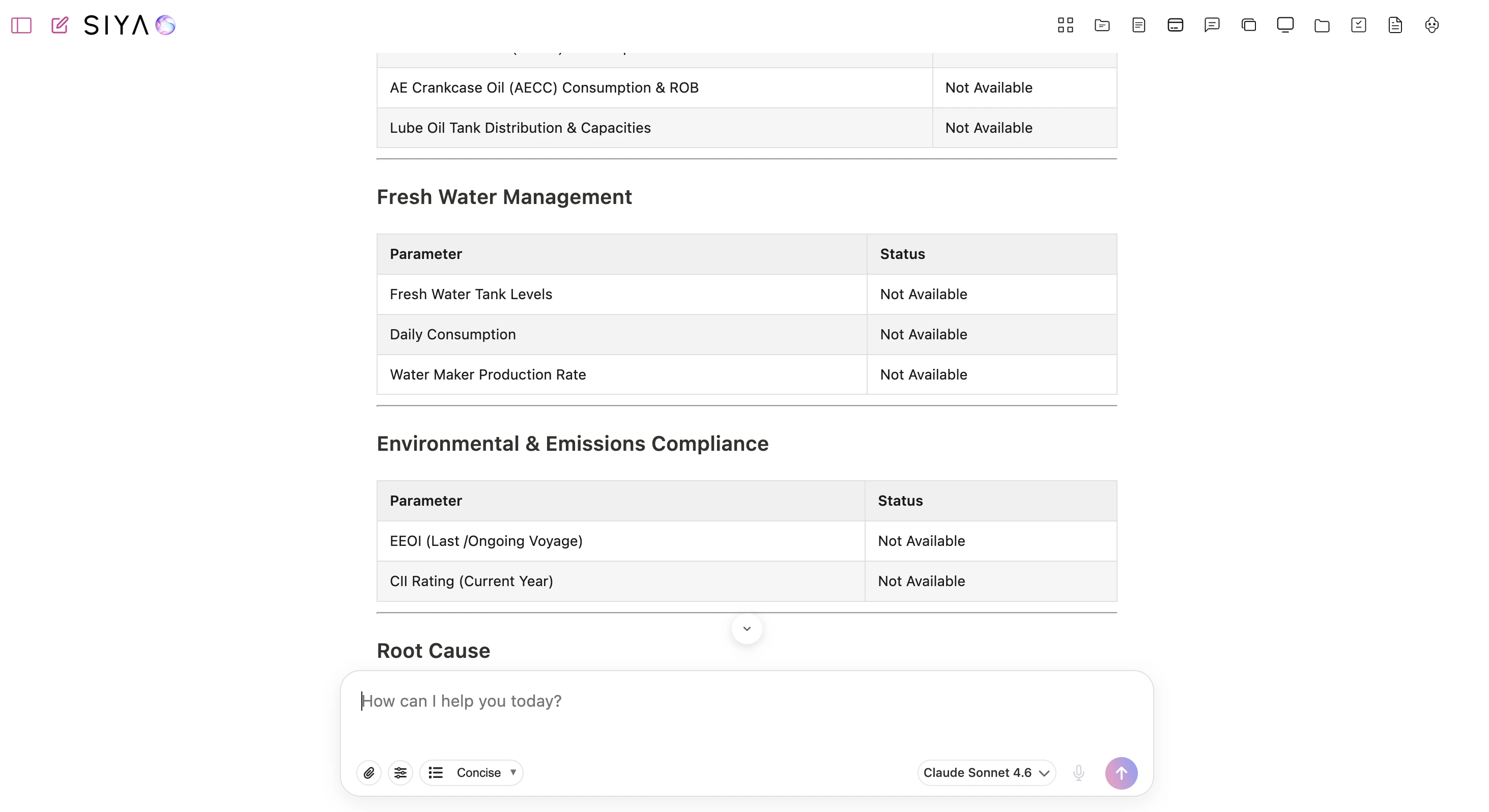Viewport: 1489px width, 812px height.
Task: Start a new chat with pencil icon
Action: (x=60, y=25)
